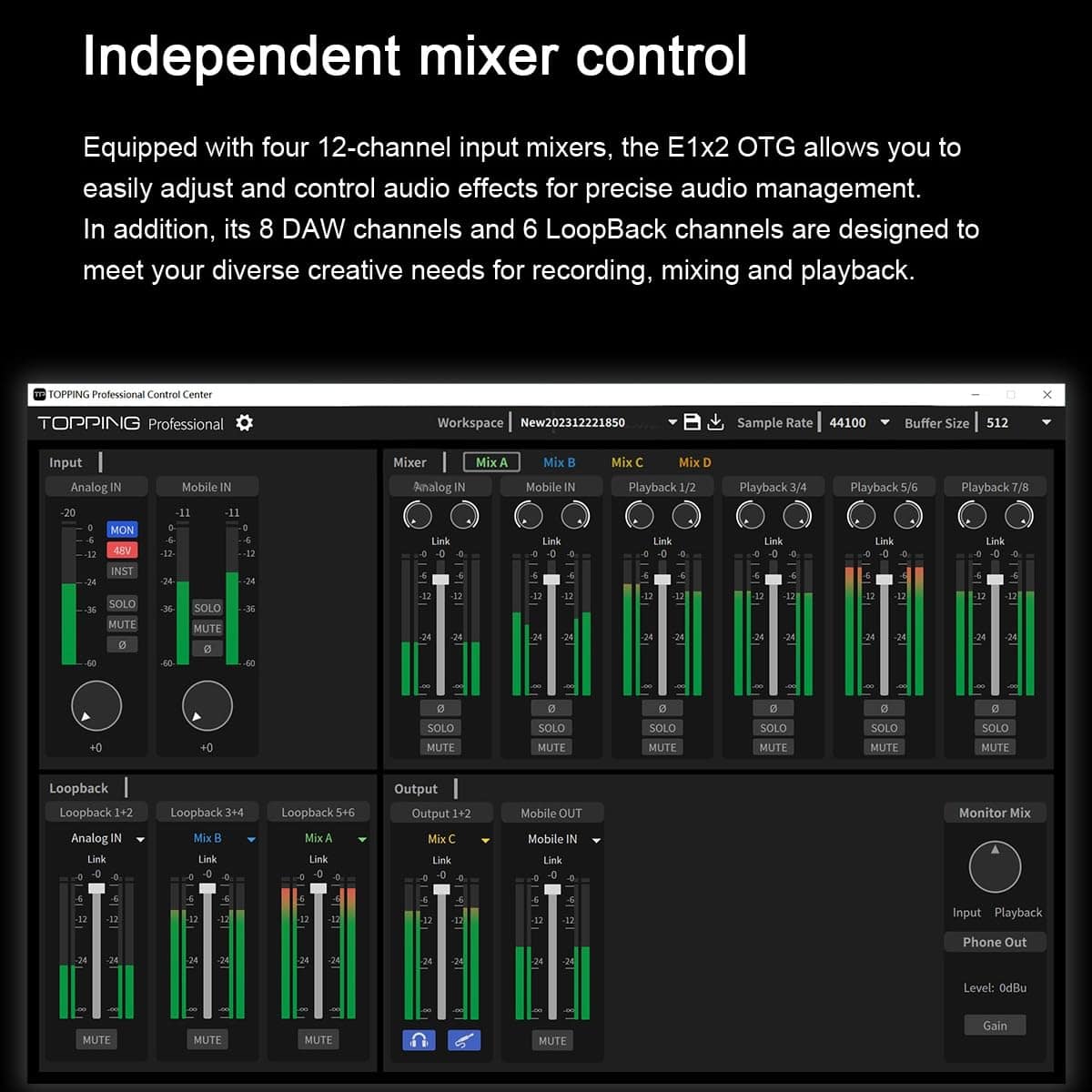Select the headphone output icon under Output 1+2
The image size is (1092, 1092).
[x=419, y=1040]
